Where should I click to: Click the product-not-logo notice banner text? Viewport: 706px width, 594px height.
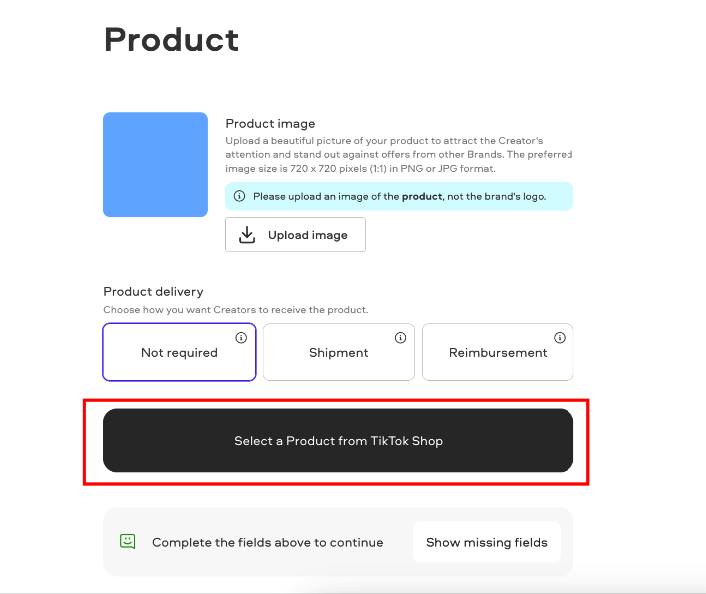[x=399, y=196]
